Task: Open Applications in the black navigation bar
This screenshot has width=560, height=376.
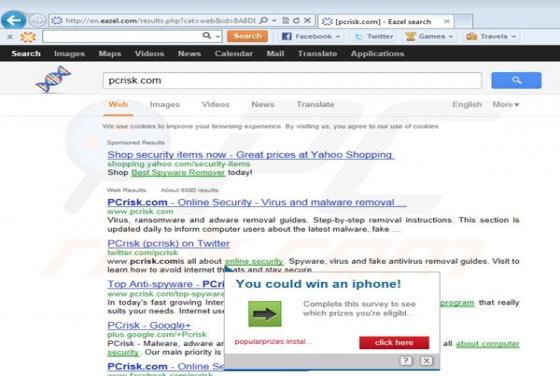Action: click(377, 54)
